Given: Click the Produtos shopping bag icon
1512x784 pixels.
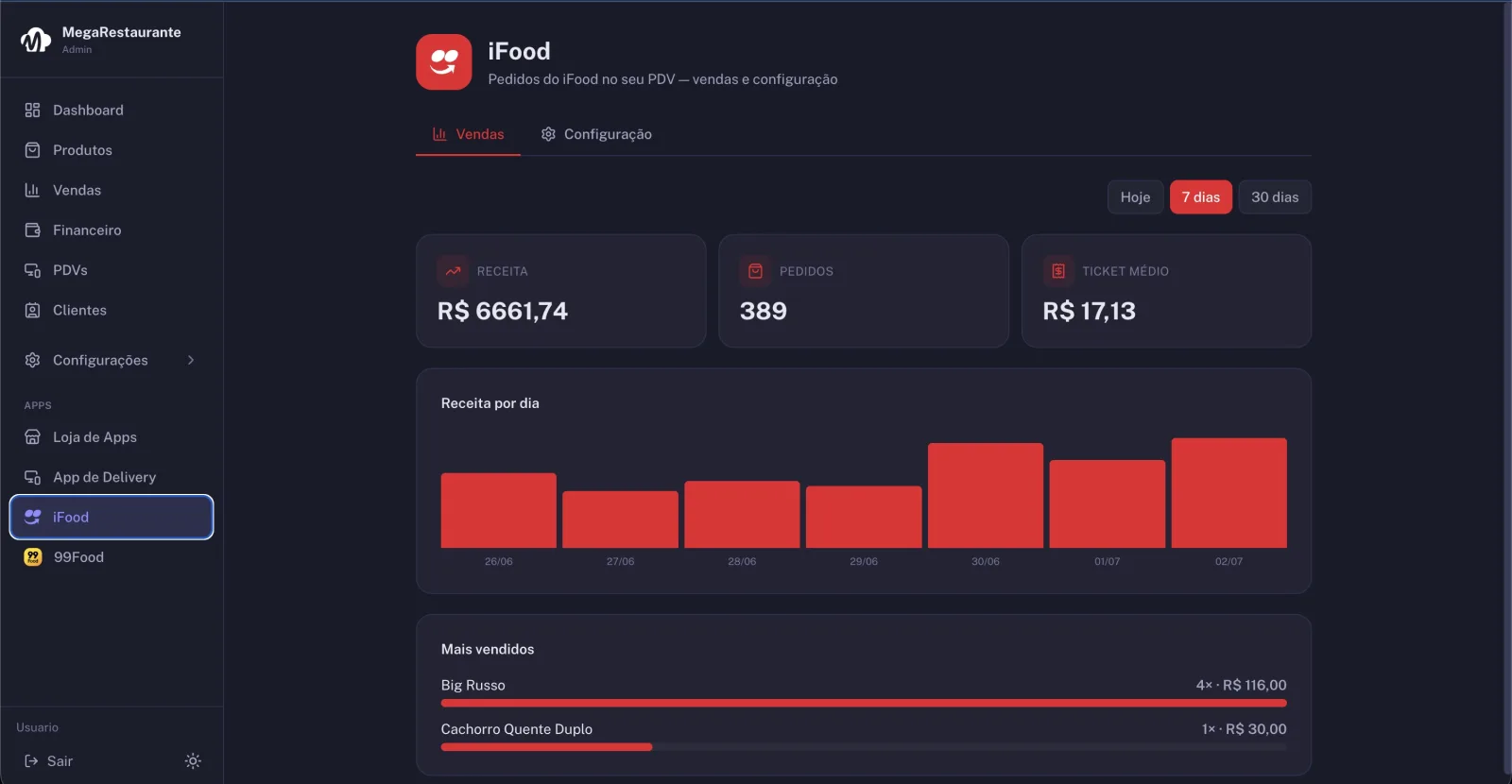Looking at the screenshot, I should [32, 150].
